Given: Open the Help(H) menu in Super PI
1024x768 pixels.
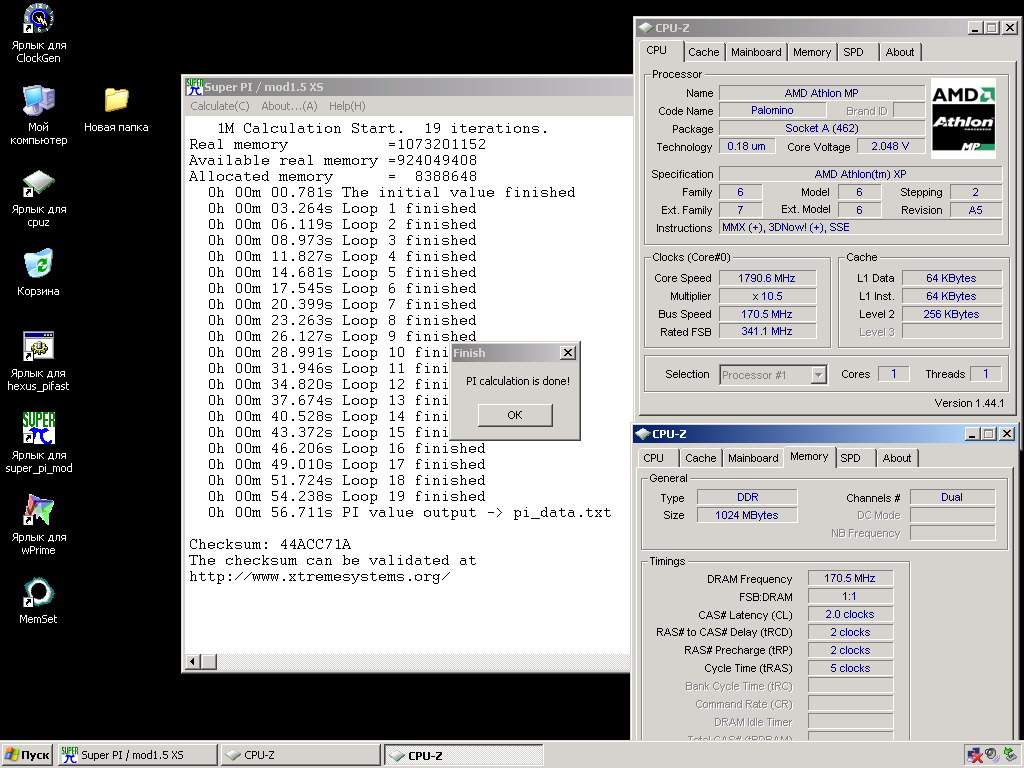Looking at the screenshot, I should (347, 106).
